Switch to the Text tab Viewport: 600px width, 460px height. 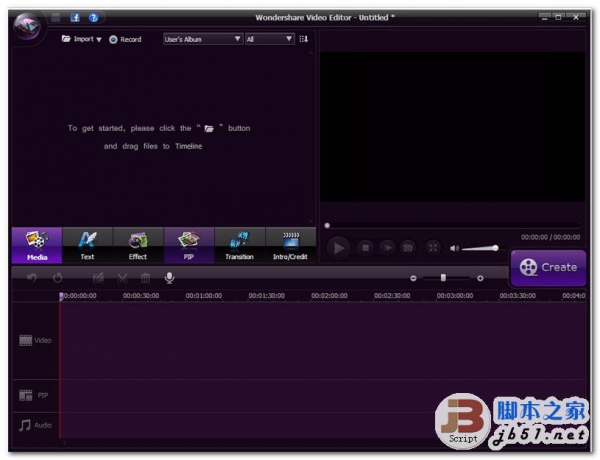(x=87, y=245)
